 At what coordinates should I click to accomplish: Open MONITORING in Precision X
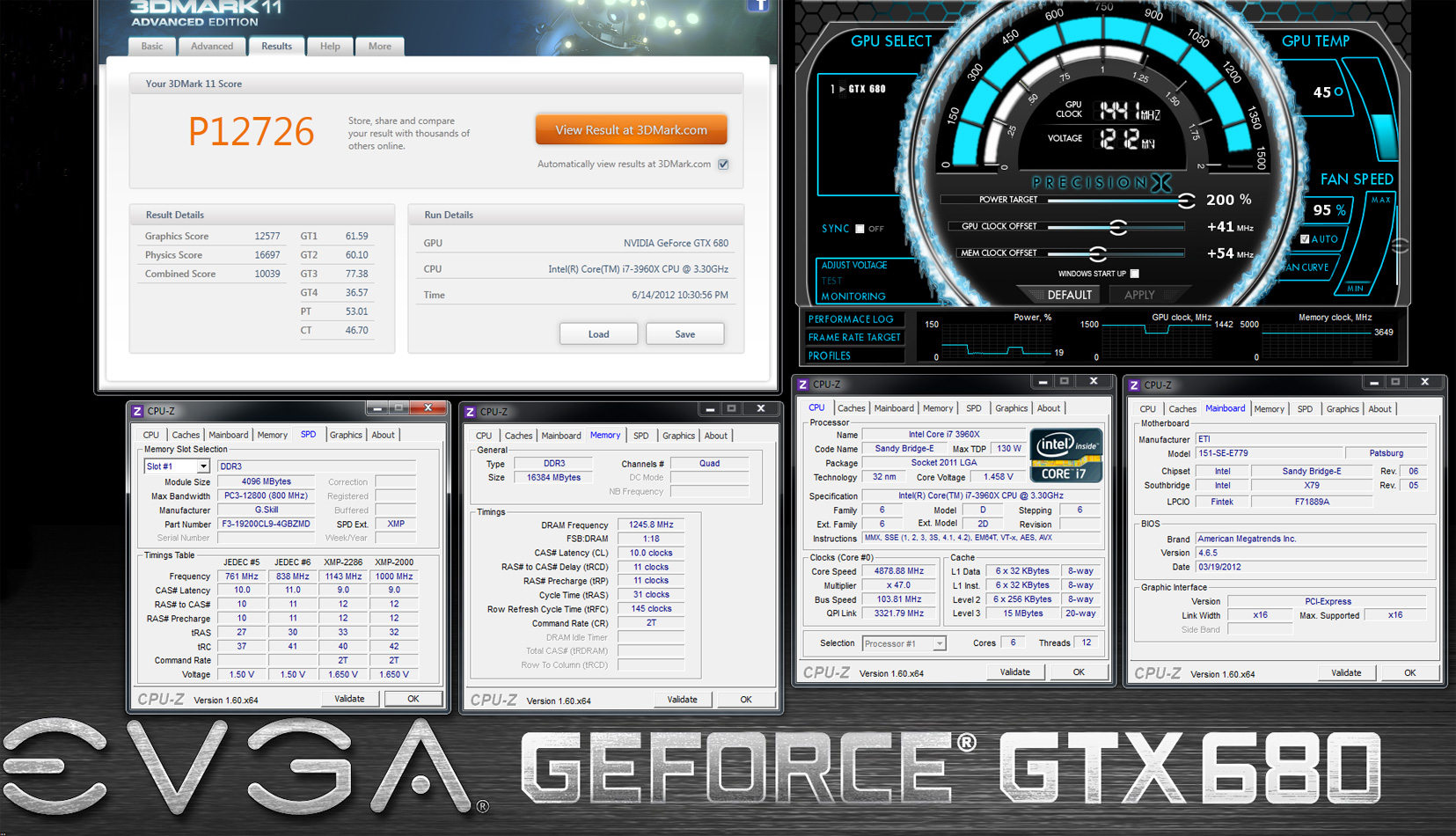853,297
